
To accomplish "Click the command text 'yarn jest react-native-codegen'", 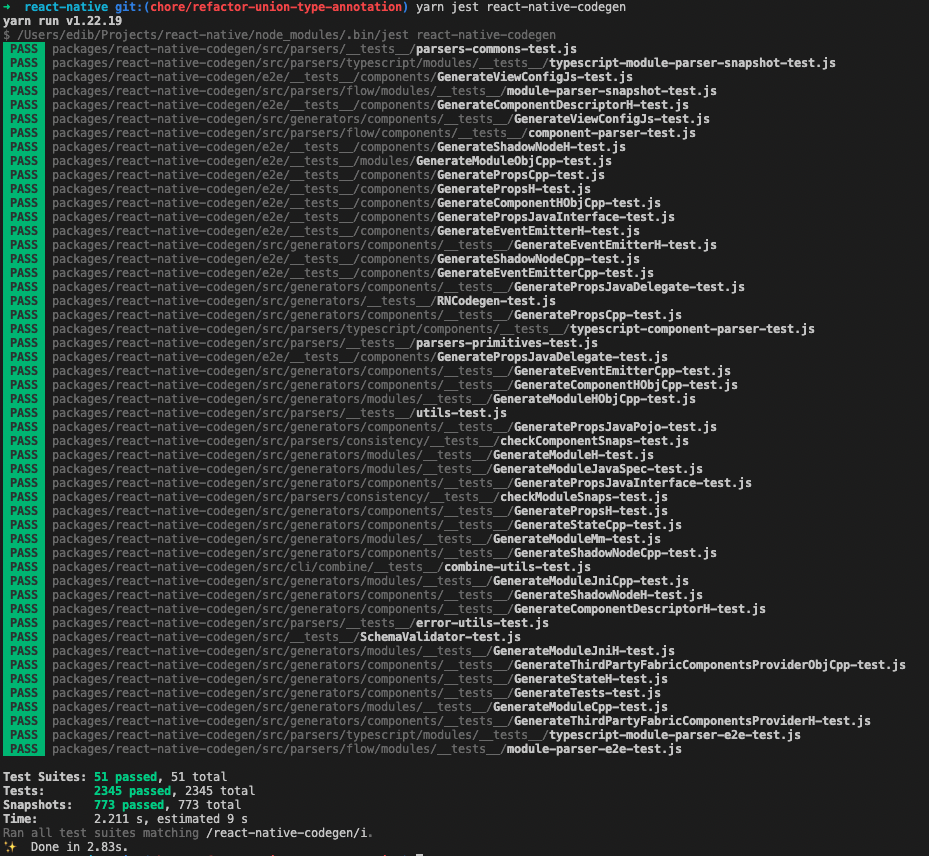I will [521, 7].
